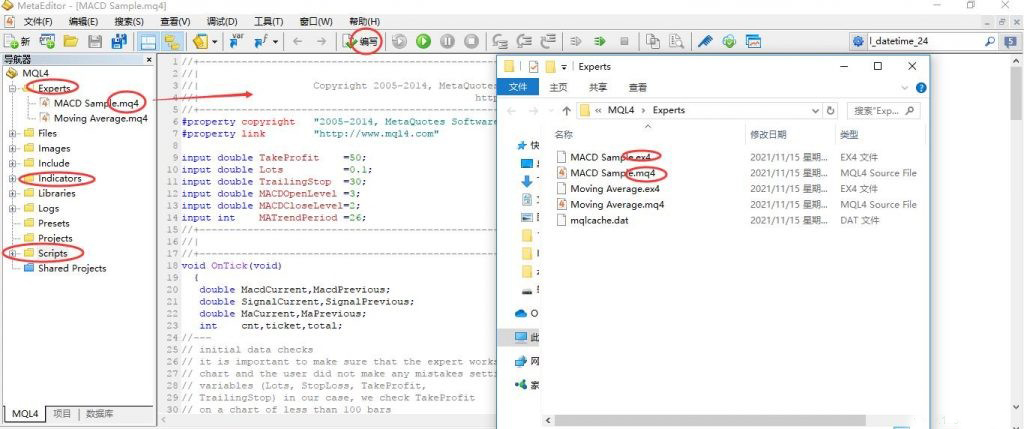The width and height of the screenshot is (1024, 429).
Task: Click the green shield MQL5 storage icon
Action: tap(729, 41)
